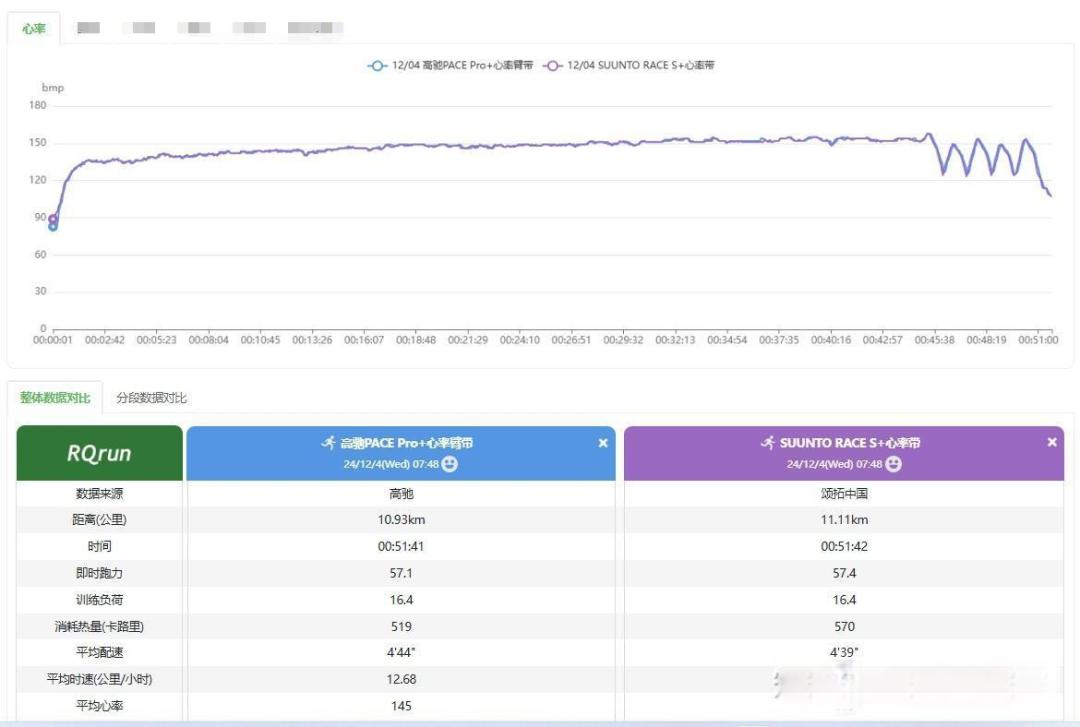
Task: Select the 心率 chart tab
Action: tap(33, 28)
